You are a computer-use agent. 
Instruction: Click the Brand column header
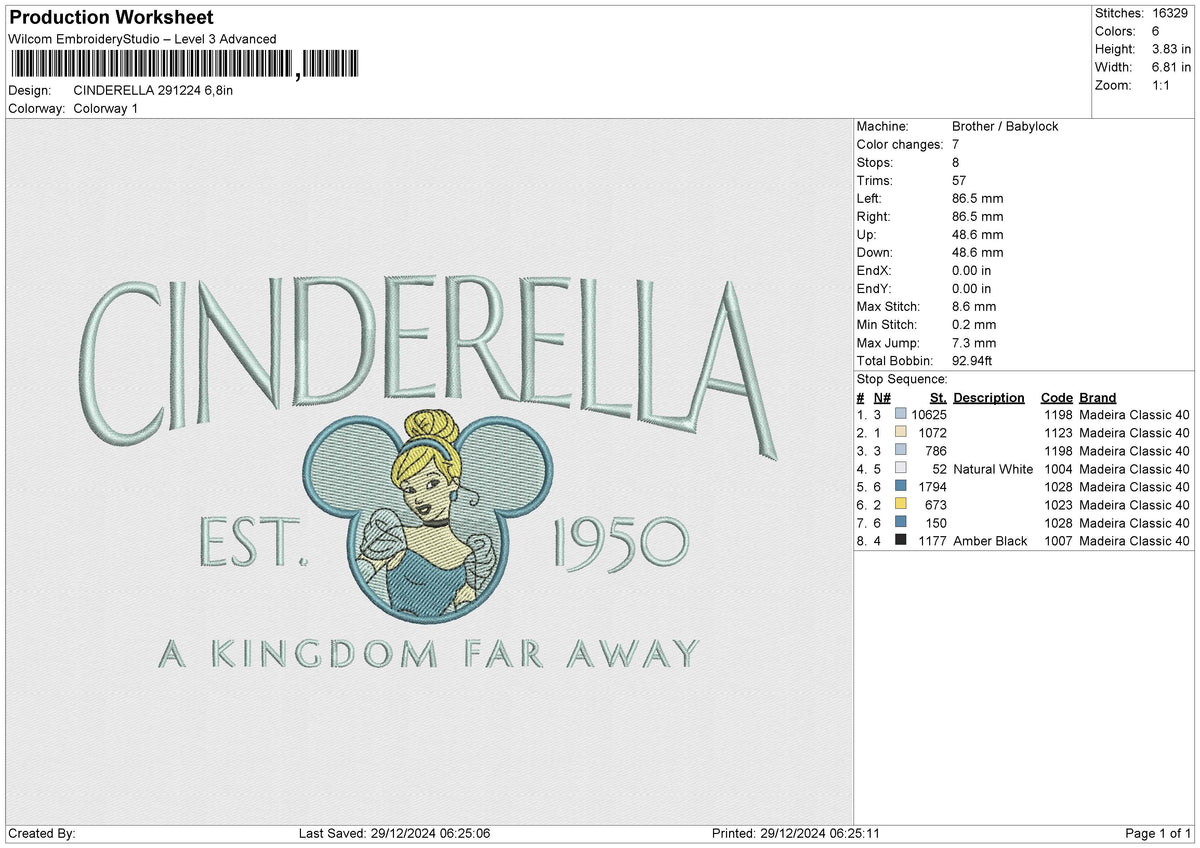[x=1097, y=397]
